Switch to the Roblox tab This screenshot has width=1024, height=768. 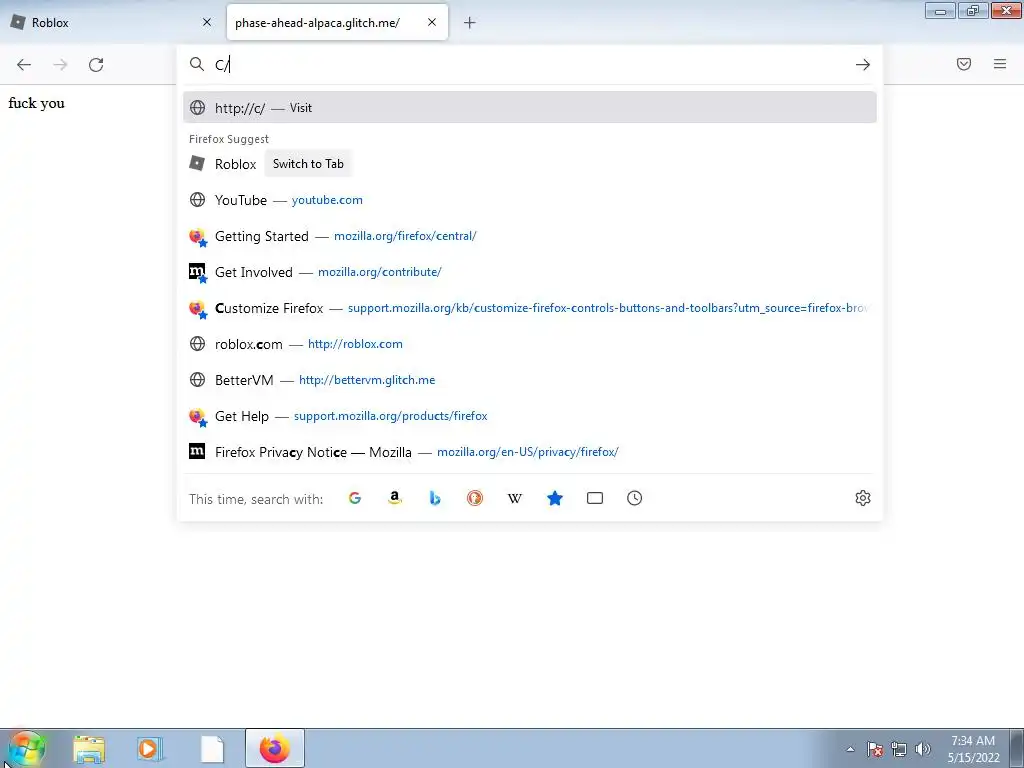(x=111, y=23)
